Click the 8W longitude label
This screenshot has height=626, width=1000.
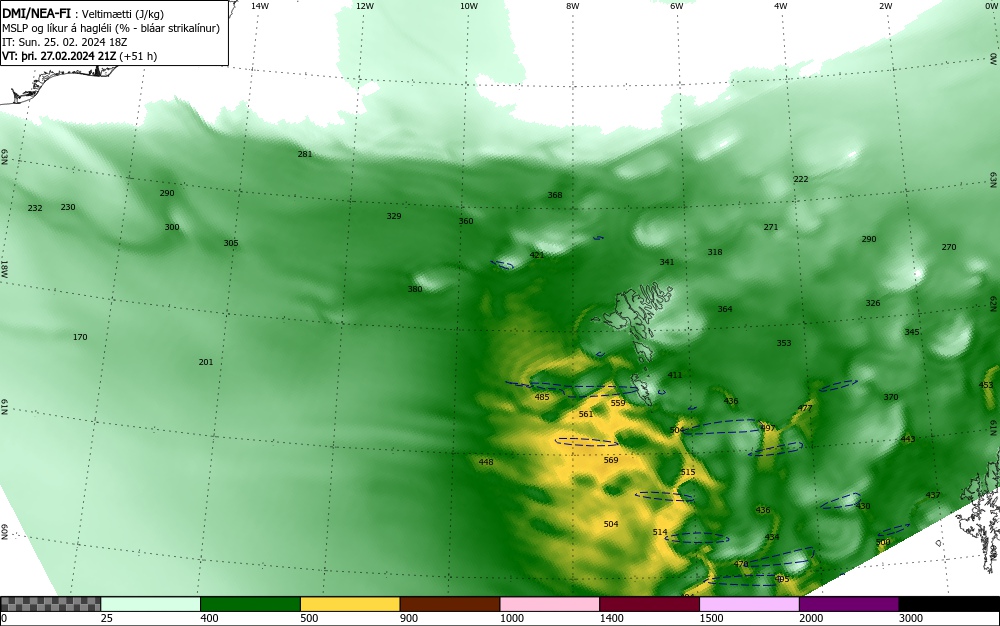573,6
